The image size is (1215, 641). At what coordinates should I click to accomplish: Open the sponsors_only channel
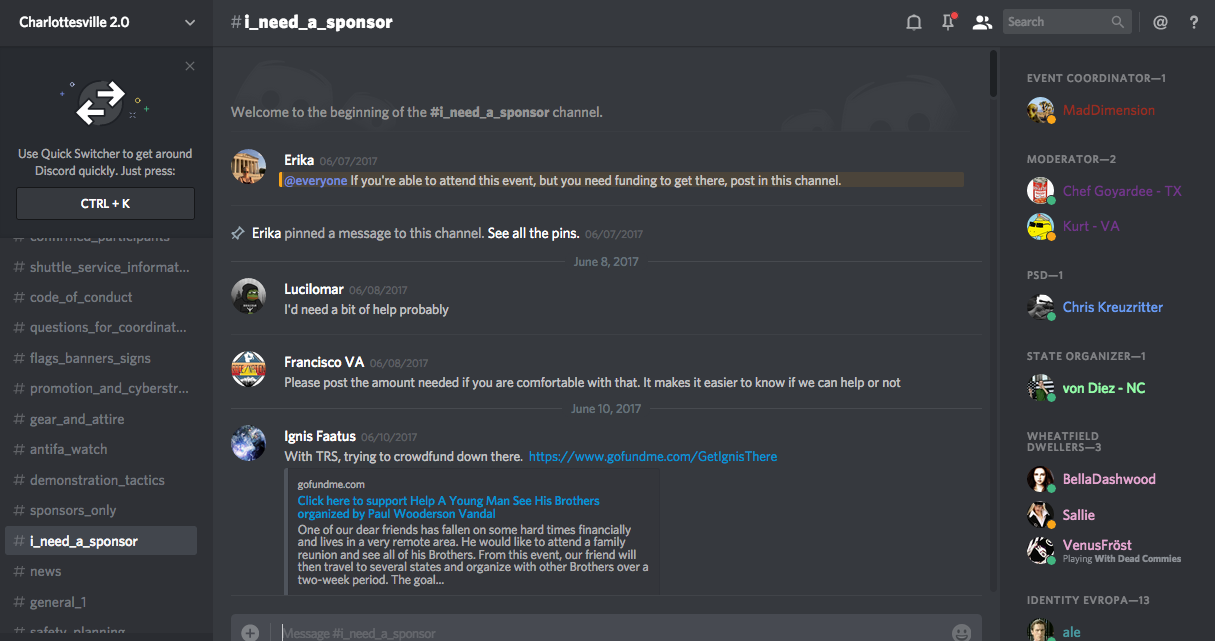tap(73, 510)
